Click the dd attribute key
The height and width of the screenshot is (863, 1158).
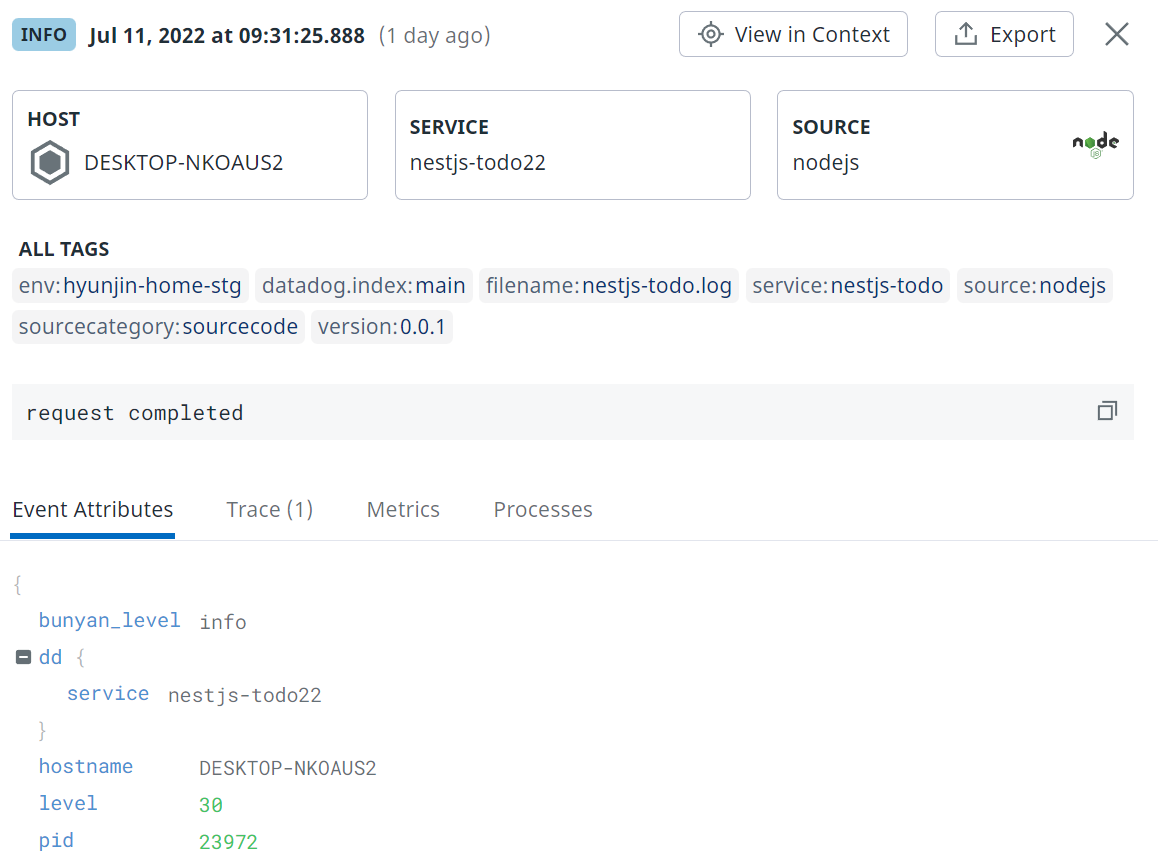[x=50, y=657]
